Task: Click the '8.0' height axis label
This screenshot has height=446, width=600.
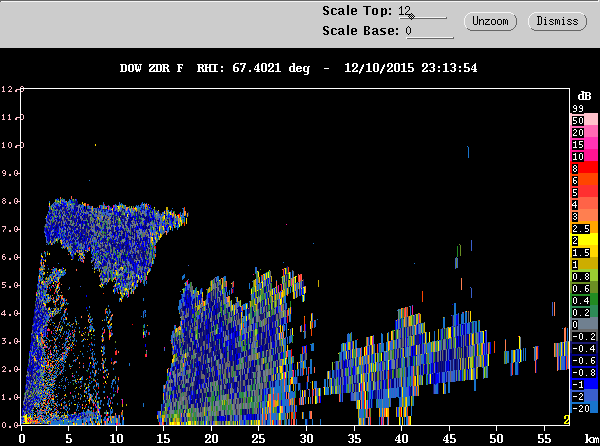Action: [10, 201]
